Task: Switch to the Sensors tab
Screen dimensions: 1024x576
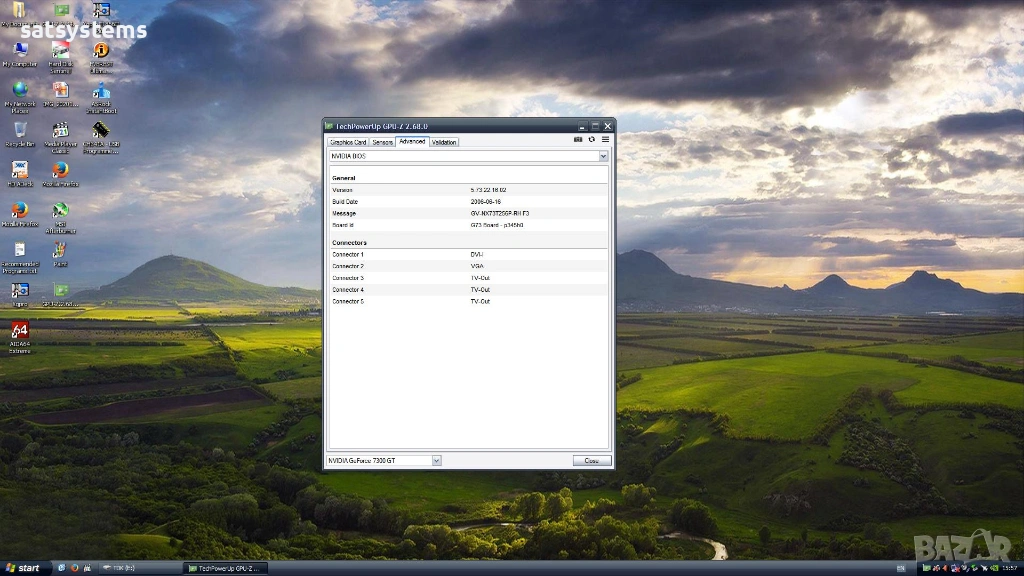Action: click(382, 142)
